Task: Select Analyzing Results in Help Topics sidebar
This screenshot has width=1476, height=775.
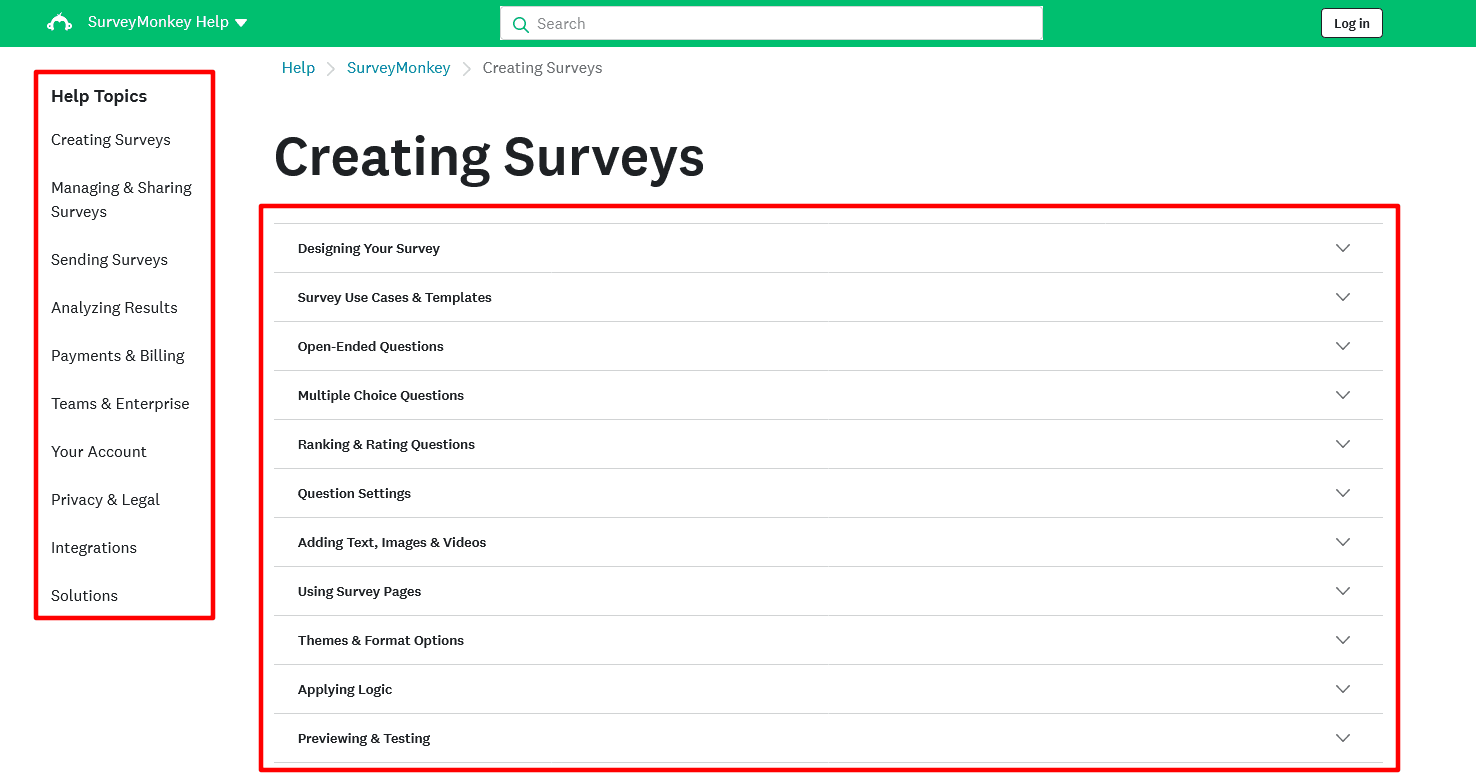Action: coord(114,307)
